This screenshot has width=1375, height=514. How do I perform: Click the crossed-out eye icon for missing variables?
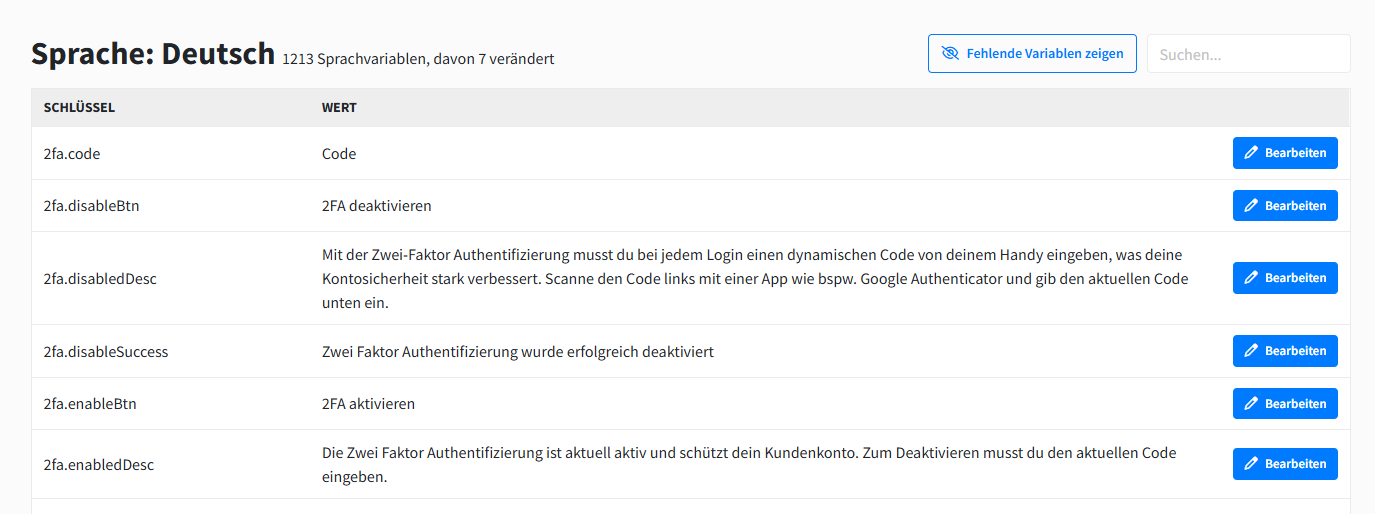tap(950, 54)
